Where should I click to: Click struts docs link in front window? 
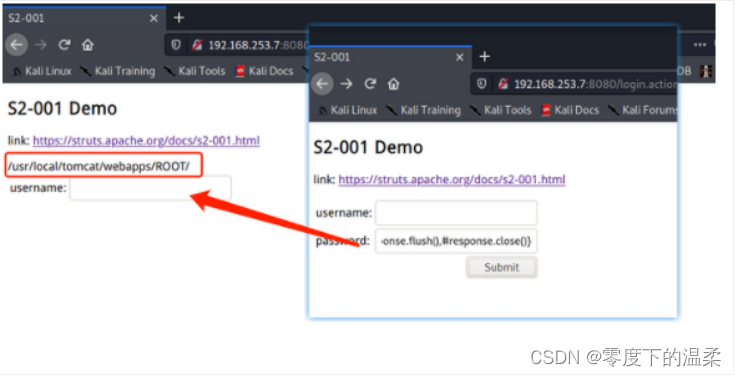click(452, 179)
